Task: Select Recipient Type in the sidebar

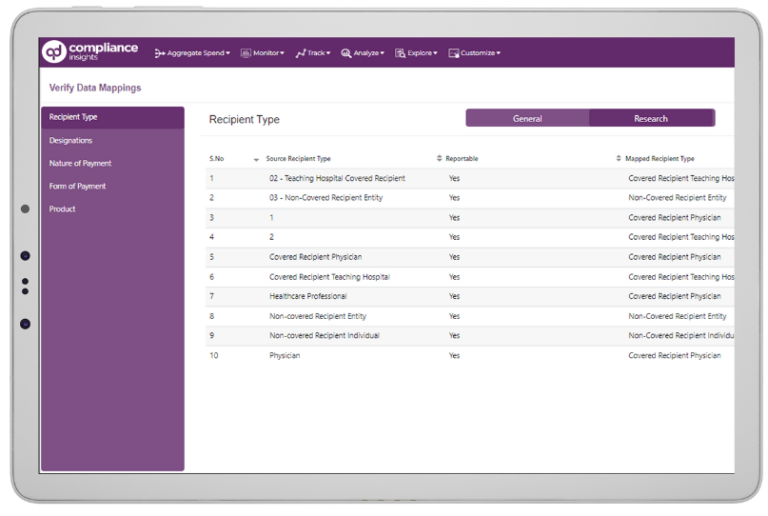Action: click(113, 117)
